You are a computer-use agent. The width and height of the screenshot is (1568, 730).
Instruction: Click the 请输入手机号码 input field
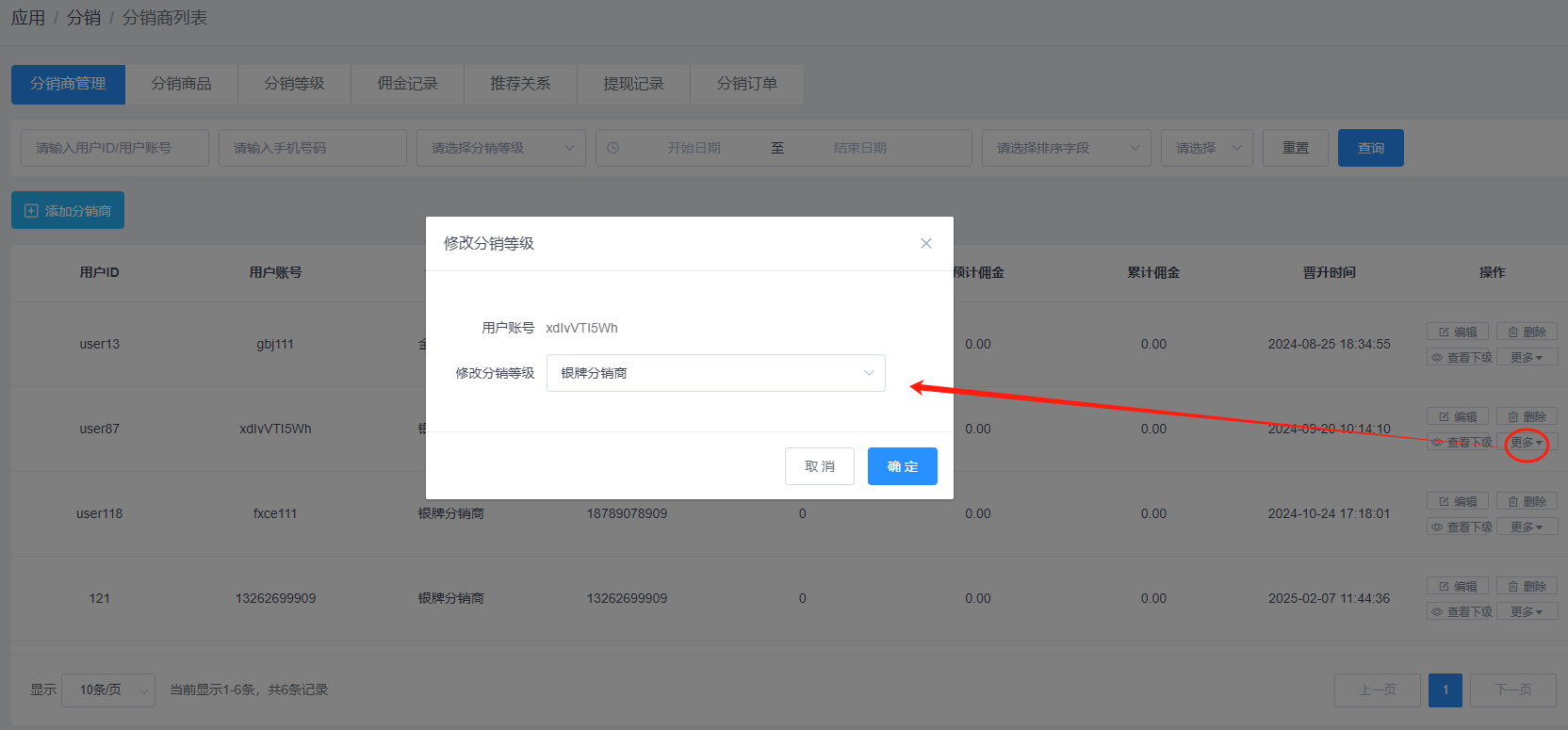click(x=312, y=148)
